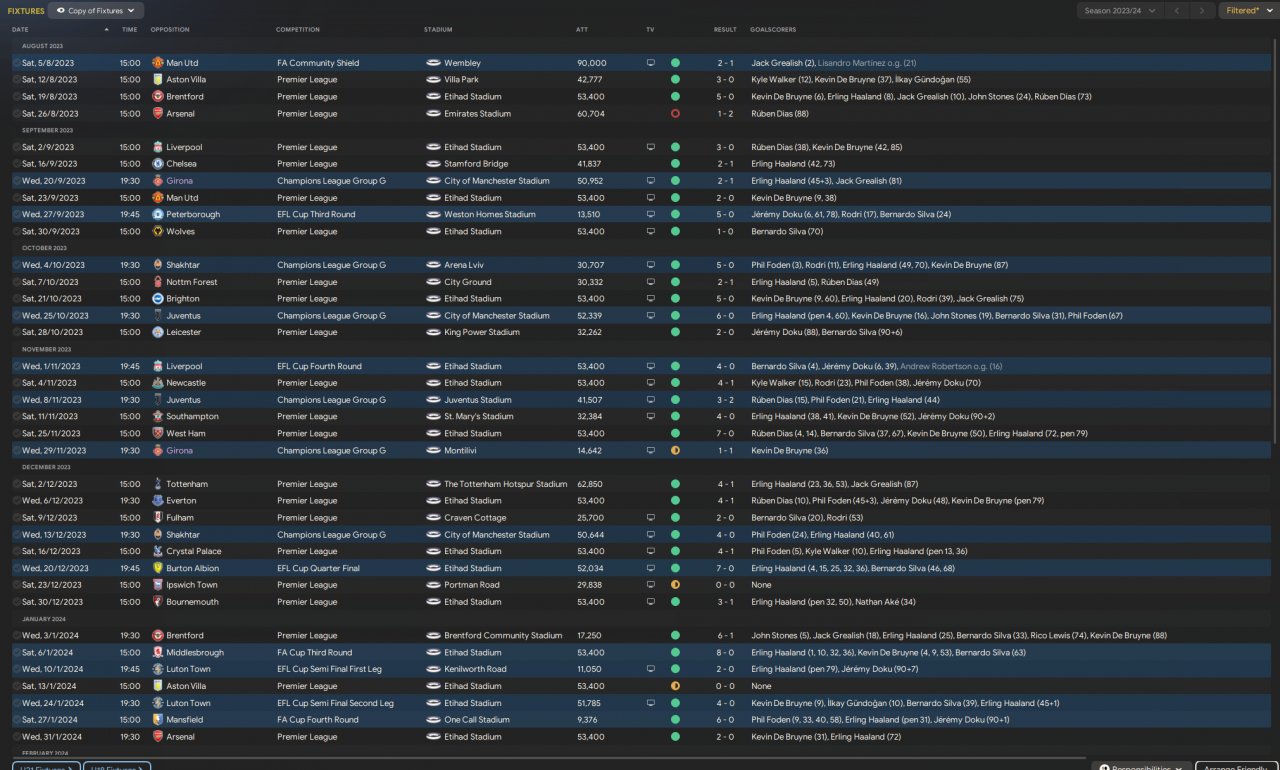
Task: Click the Man Utd crest in the 5/8/2023 row
Action: [x=158, y=63]
